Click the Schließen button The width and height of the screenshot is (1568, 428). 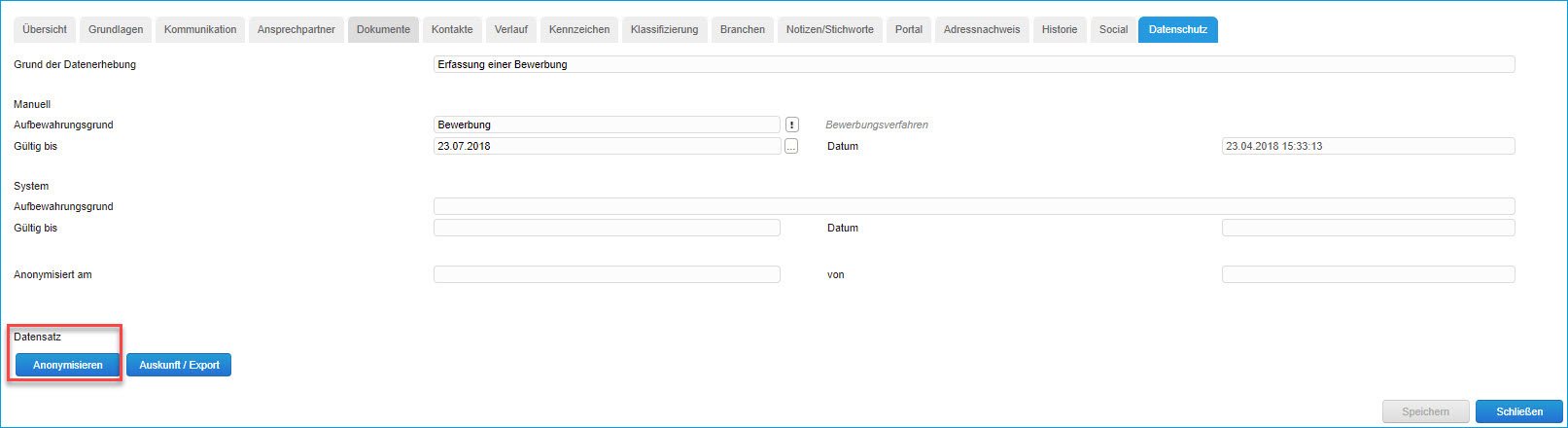(1519, 411)
